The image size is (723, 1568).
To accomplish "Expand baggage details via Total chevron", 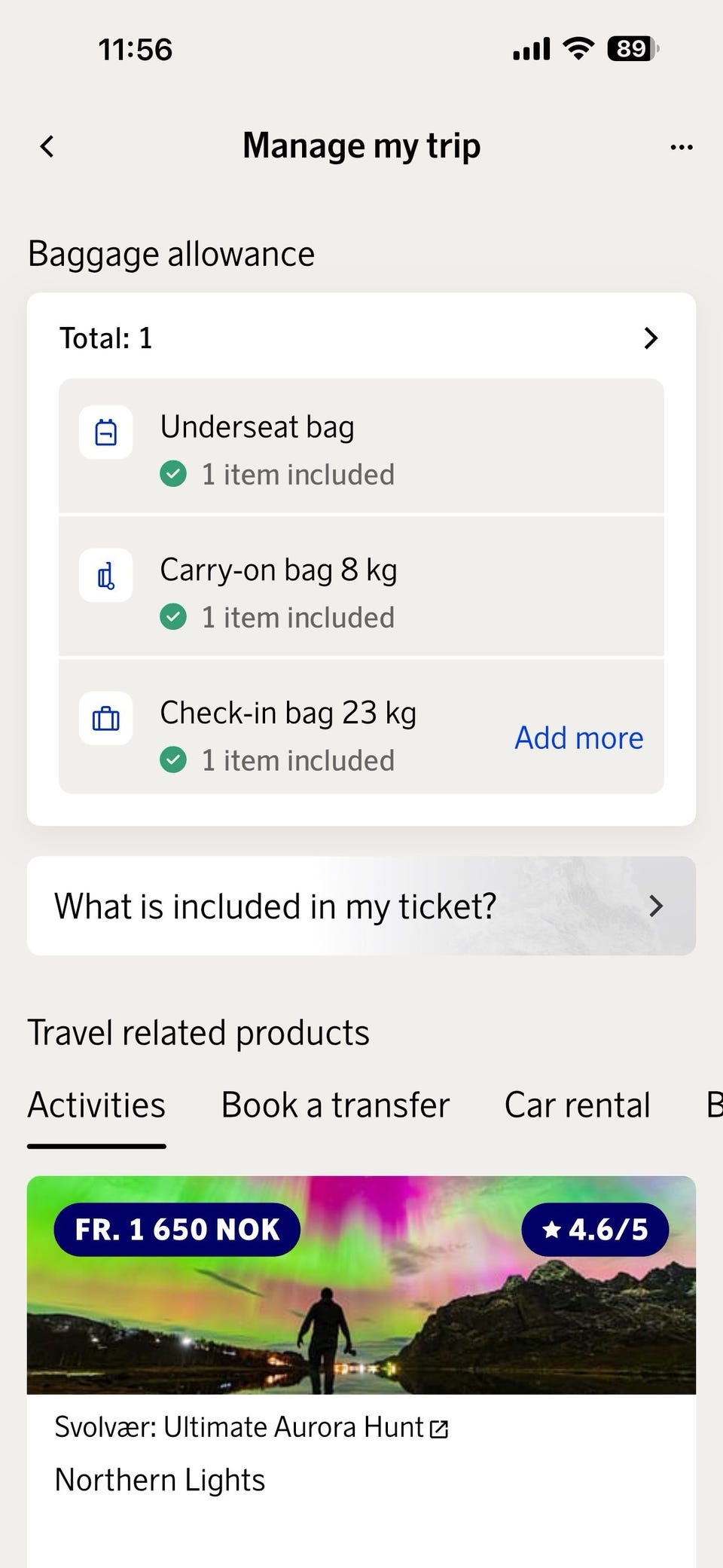I will click(651, 338).
